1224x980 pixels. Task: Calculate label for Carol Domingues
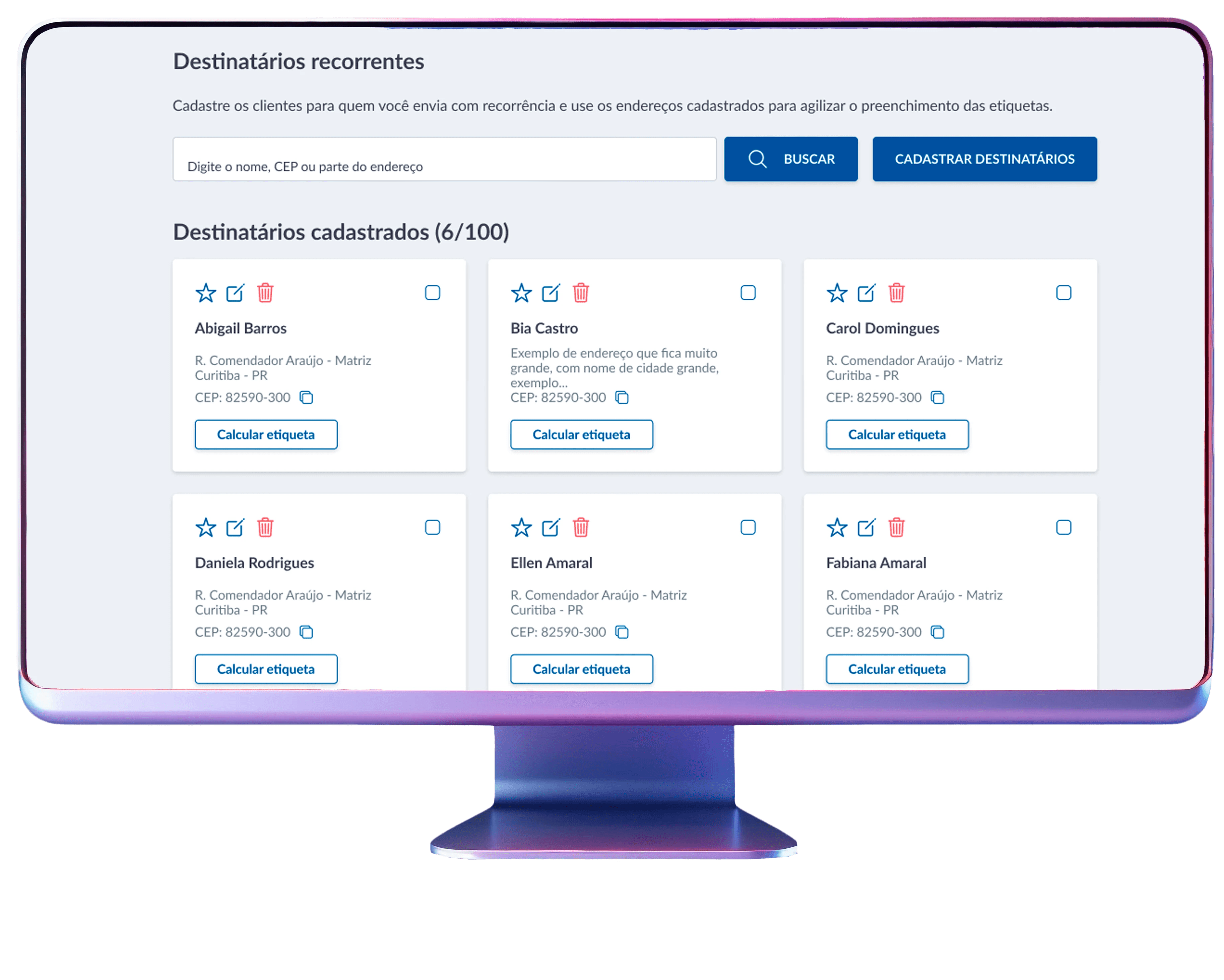(897, 435)
